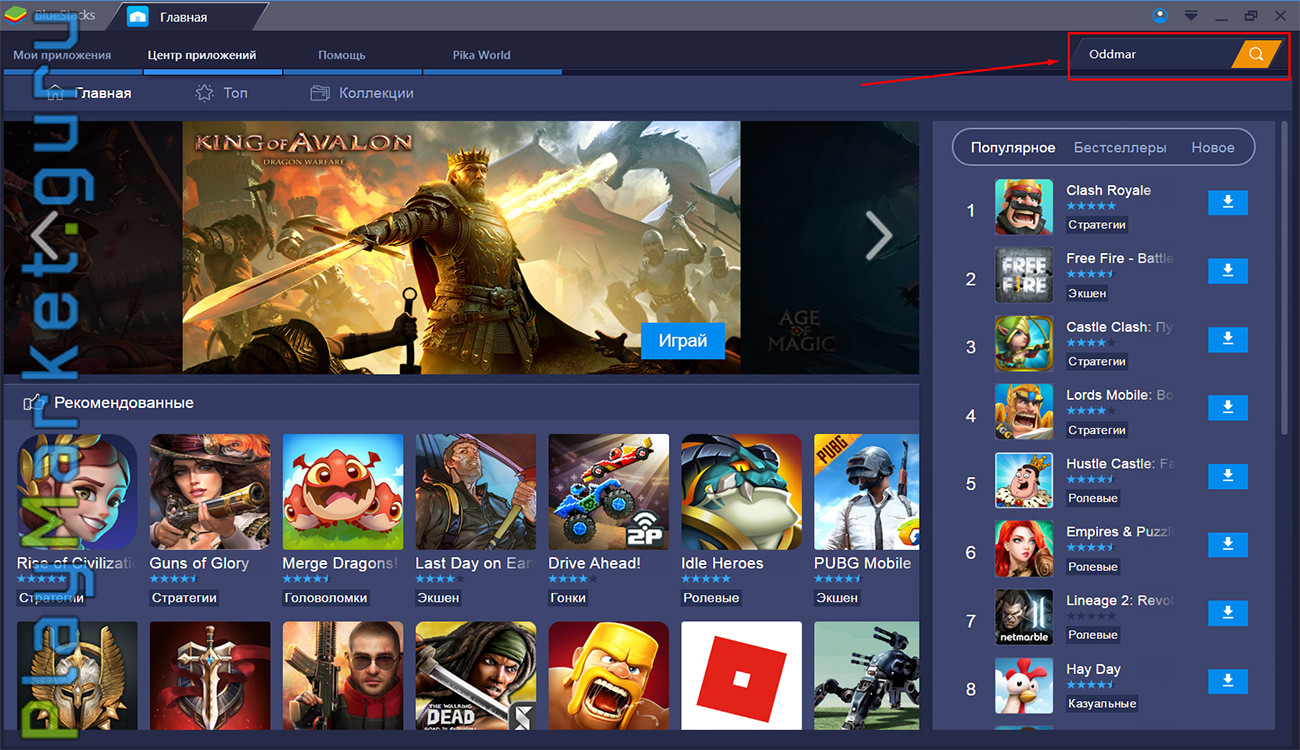Download Hustle Castle with its blue button
1300x750 pixels.
(x=1228, y=476)
